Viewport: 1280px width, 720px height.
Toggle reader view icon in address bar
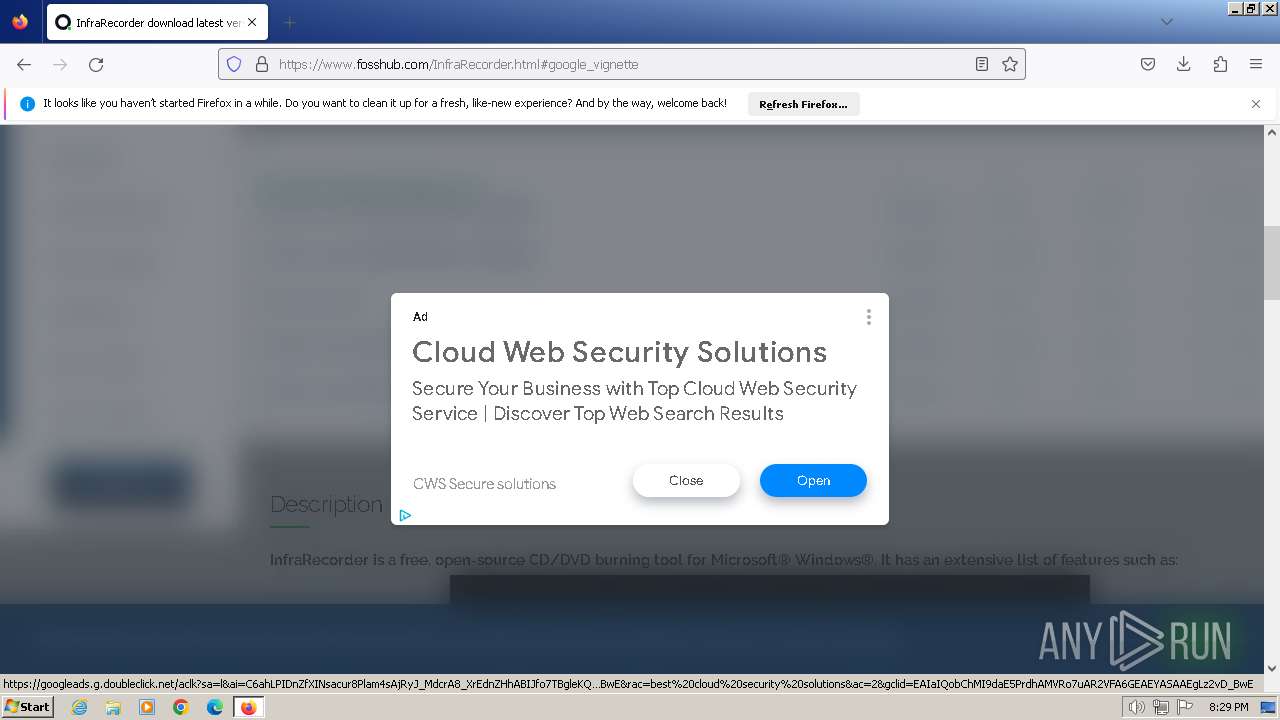(x=982, y=64)
